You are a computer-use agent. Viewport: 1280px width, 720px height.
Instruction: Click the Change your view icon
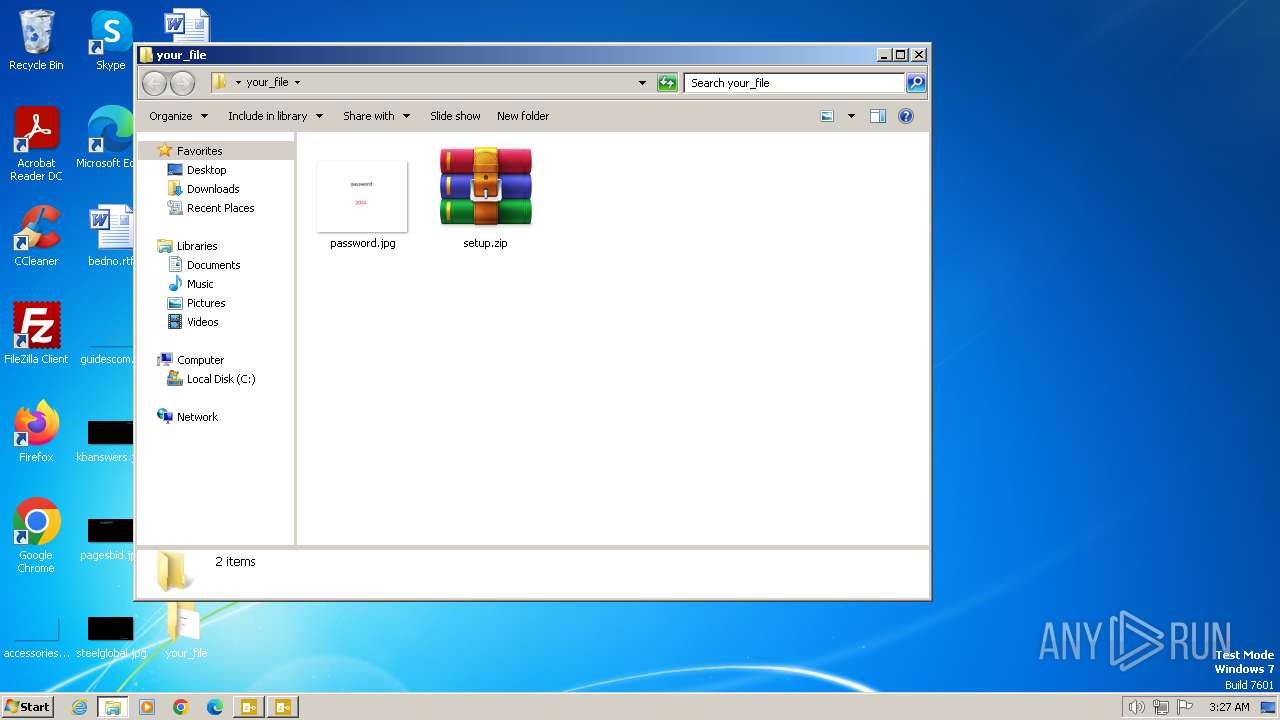coord(827,116)
